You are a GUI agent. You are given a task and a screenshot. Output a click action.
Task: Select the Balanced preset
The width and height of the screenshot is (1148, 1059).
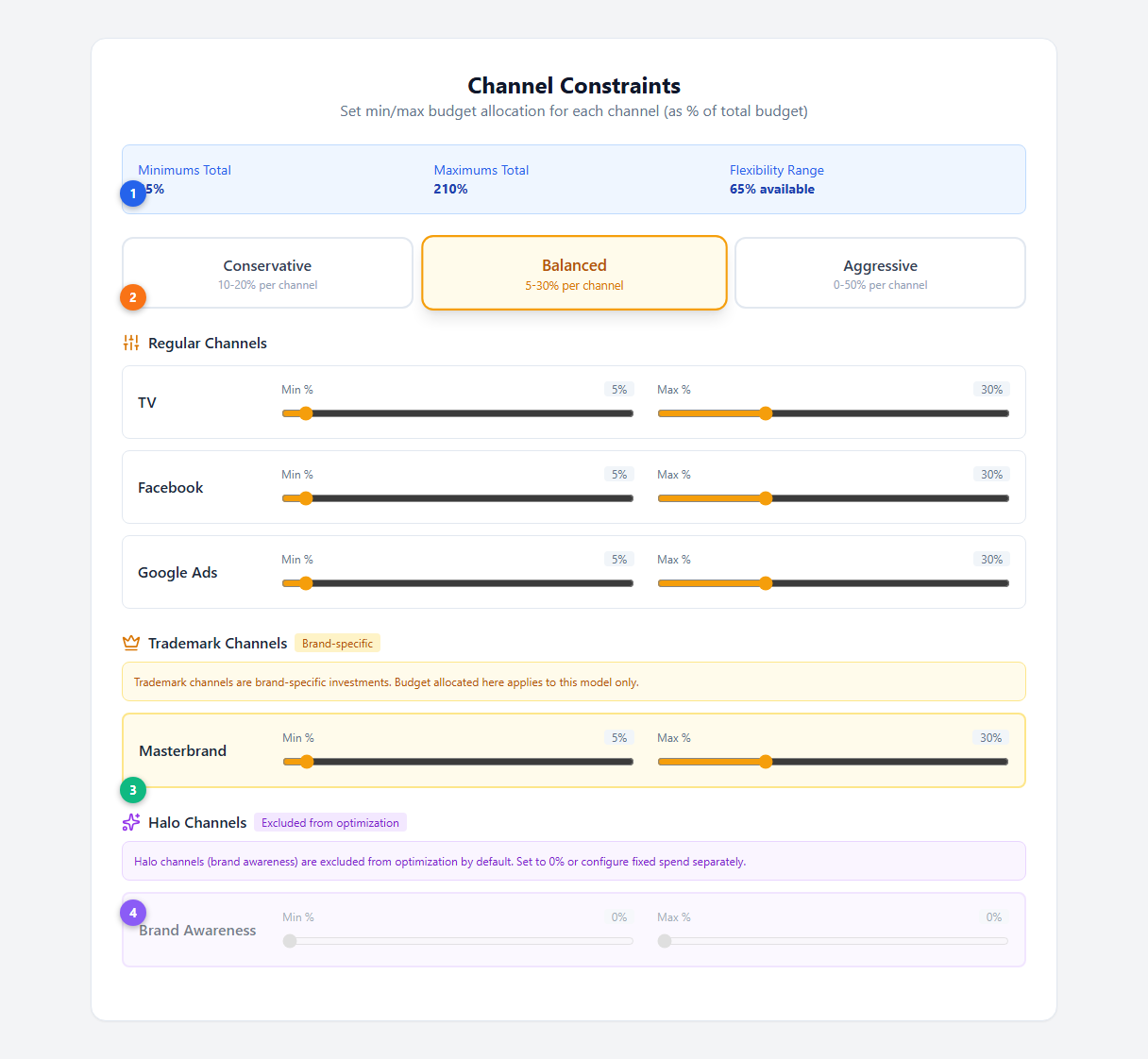click(574, 273)
